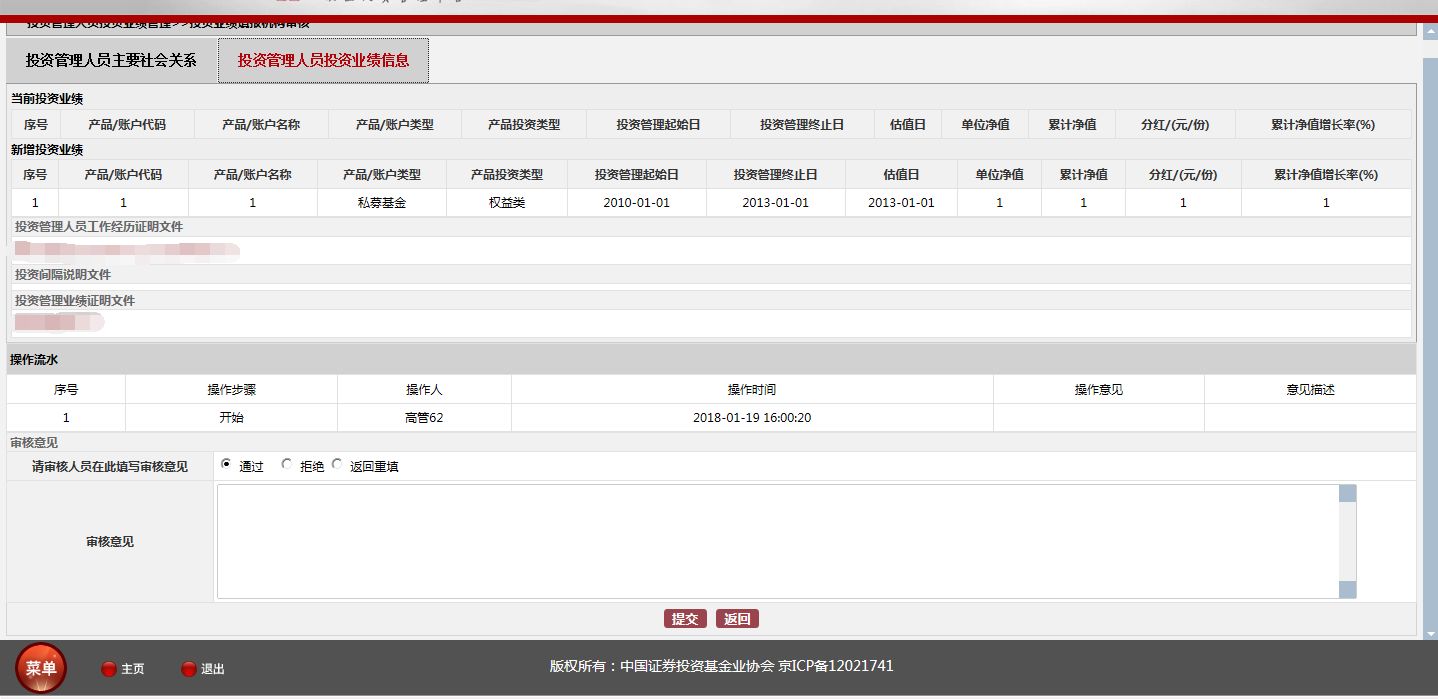Switch to 投资管理人员投资业绩信息 tab

tap(323, 60)
